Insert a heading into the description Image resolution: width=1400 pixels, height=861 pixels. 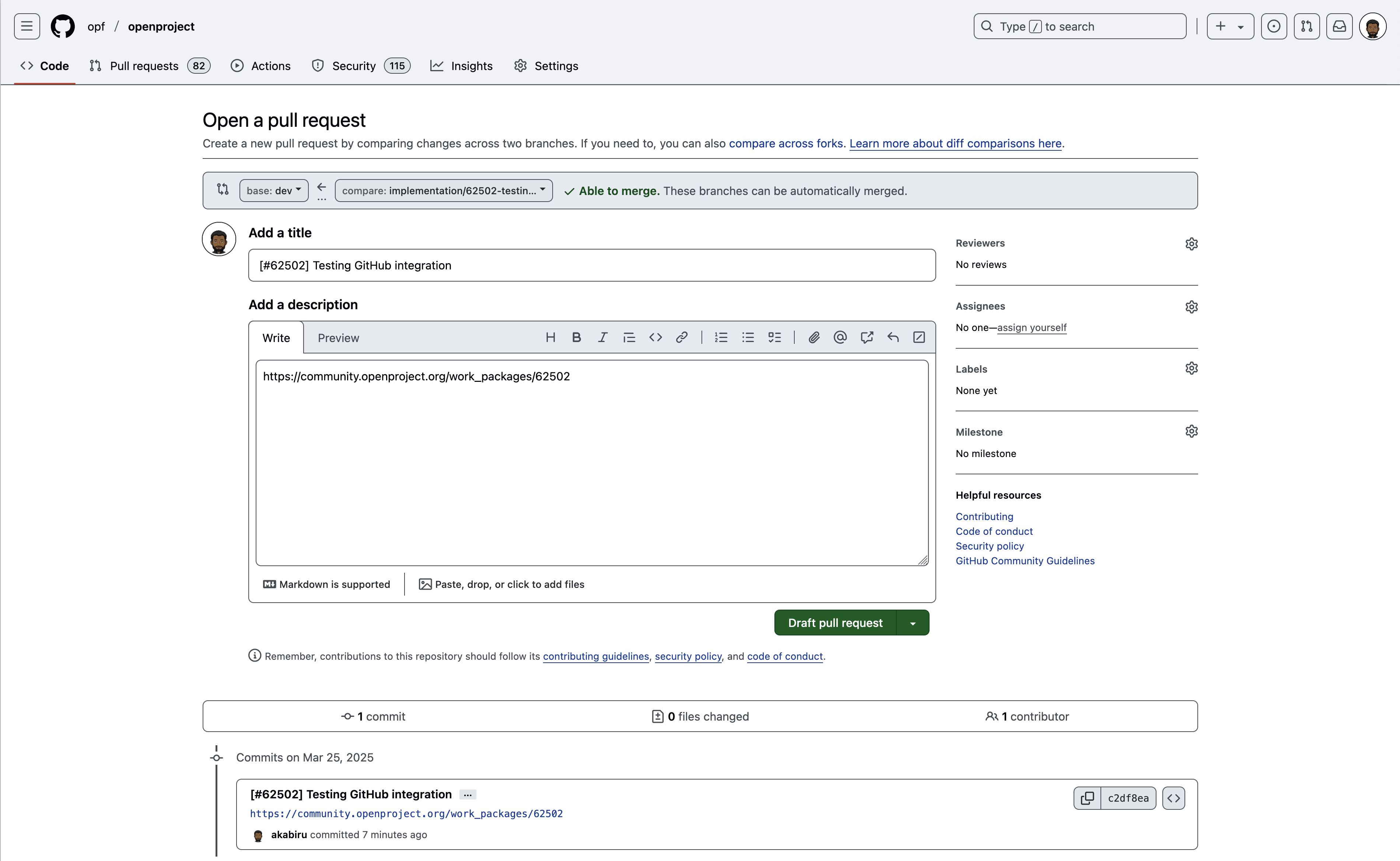coord(550,337)
